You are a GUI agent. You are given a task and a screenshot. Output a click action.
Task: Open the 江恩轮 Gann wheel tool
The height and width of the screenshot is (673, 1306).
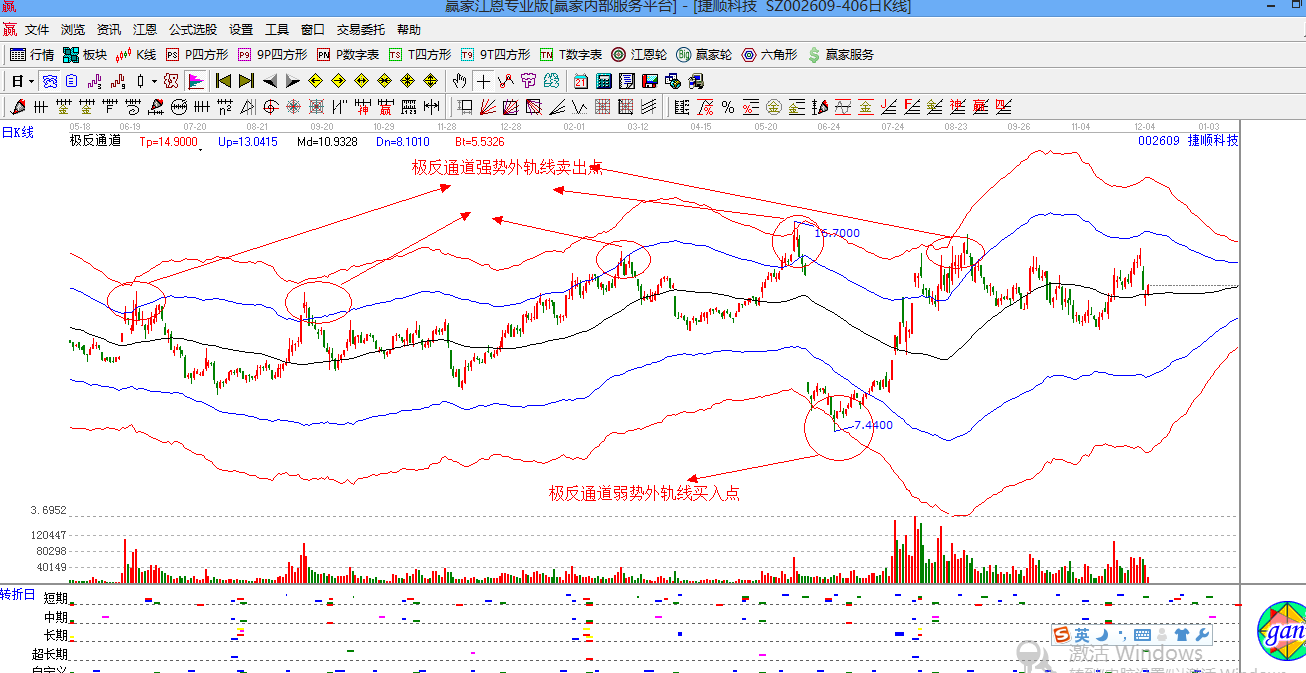pos(639,55)
